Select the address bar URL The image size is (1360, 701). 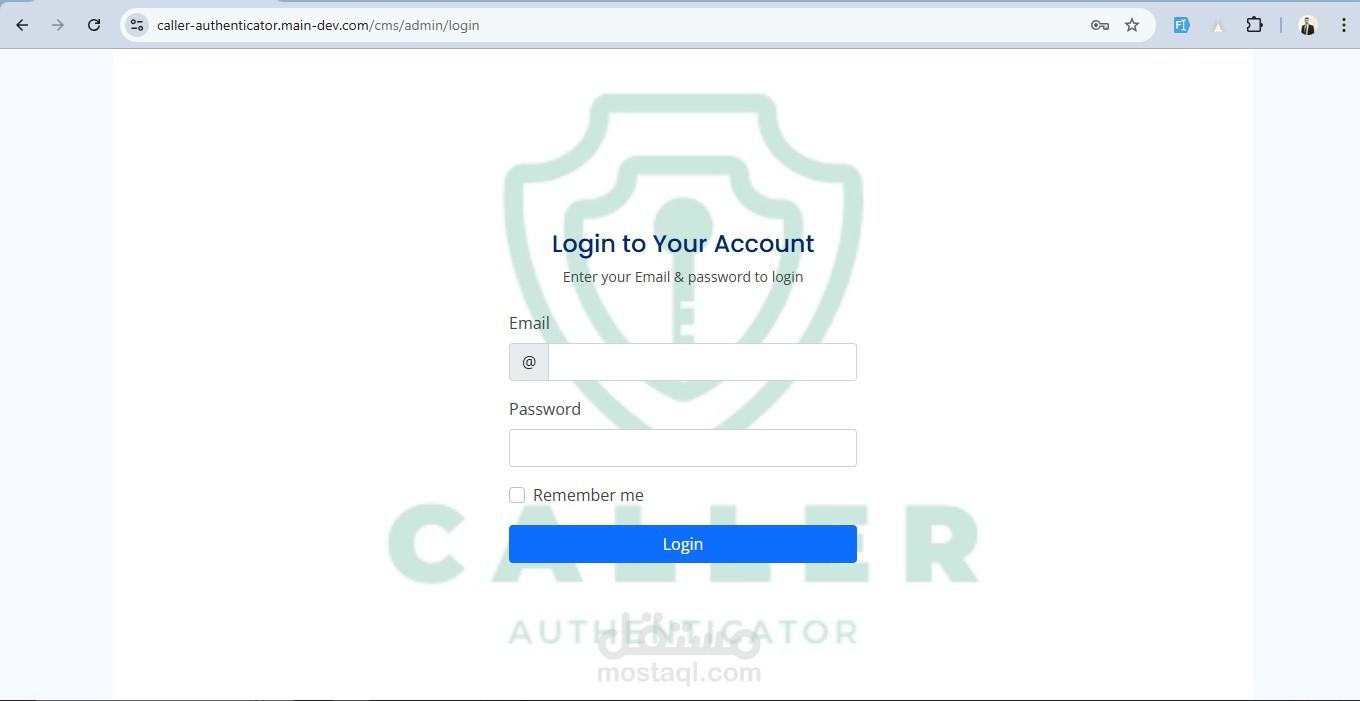318,25
